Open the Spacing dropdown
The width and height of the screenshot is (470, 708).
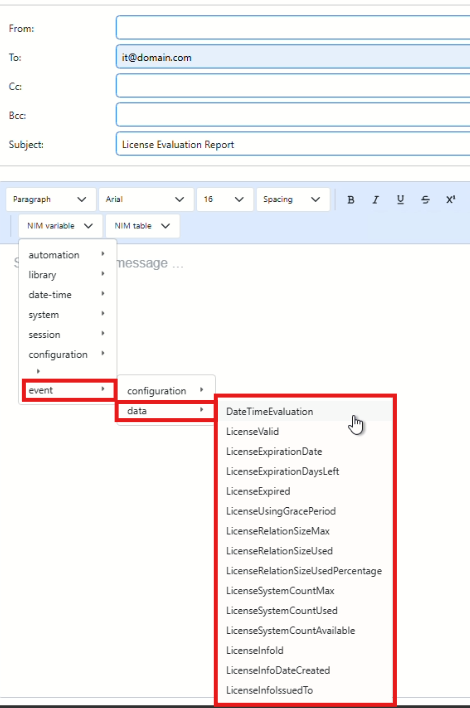coord(293,200)
